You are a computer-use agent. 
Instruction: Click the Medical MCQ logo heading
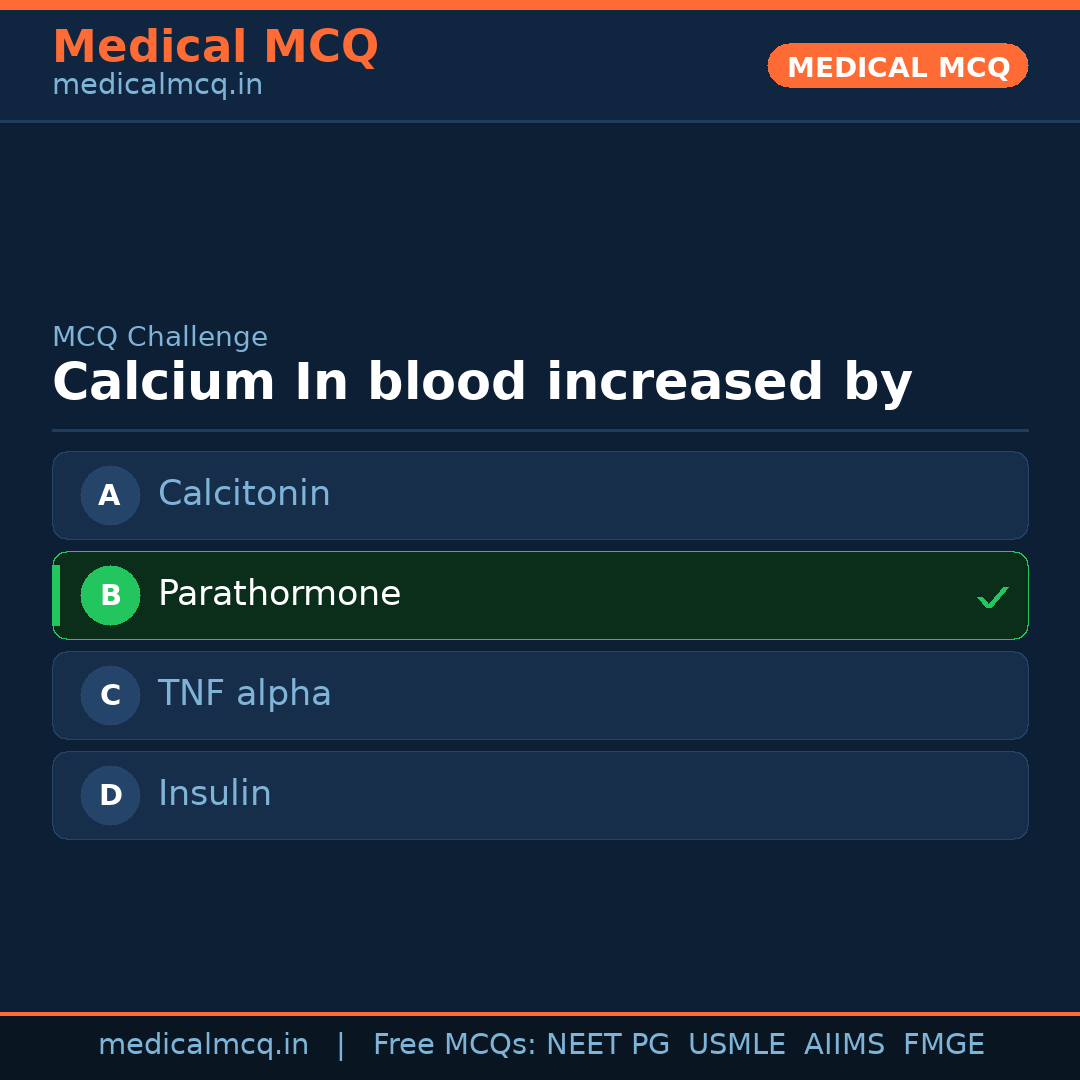click(x=216, y=46)
